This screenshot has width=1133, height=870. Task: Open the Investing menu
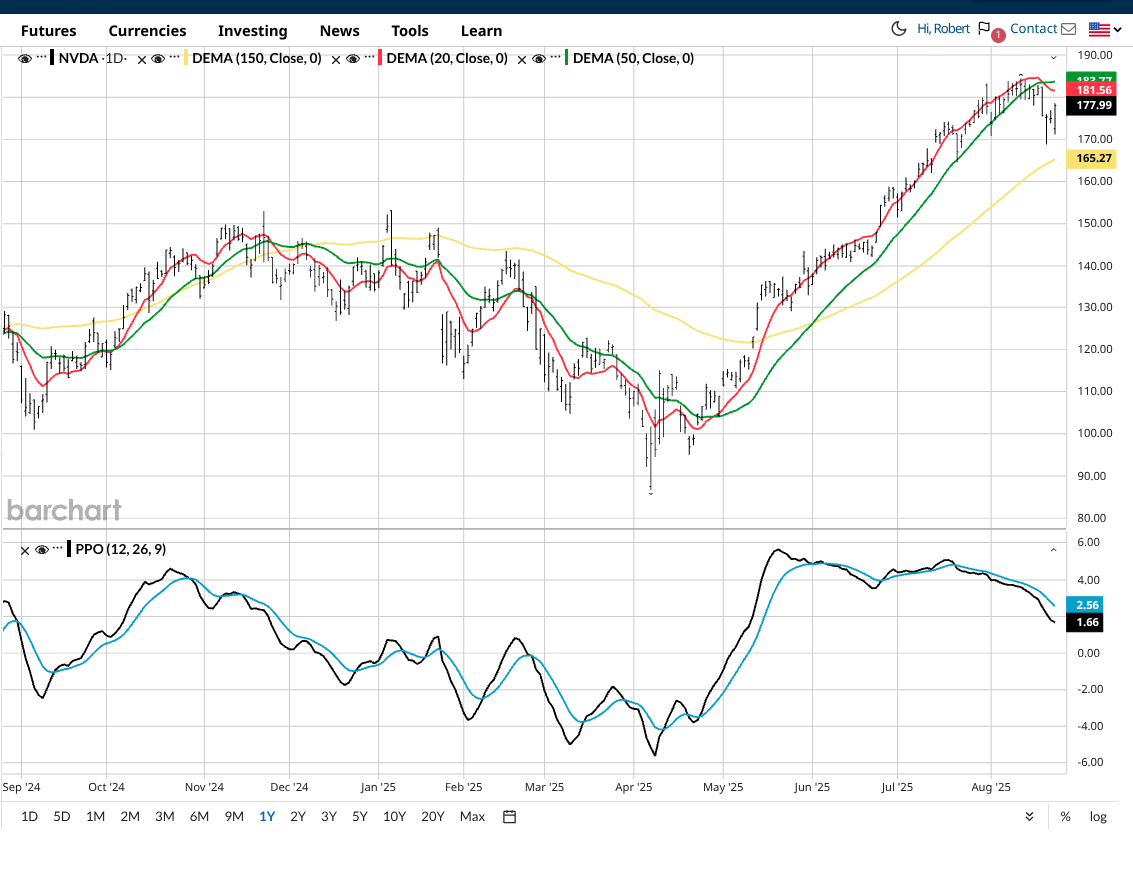tap(253, 31)
